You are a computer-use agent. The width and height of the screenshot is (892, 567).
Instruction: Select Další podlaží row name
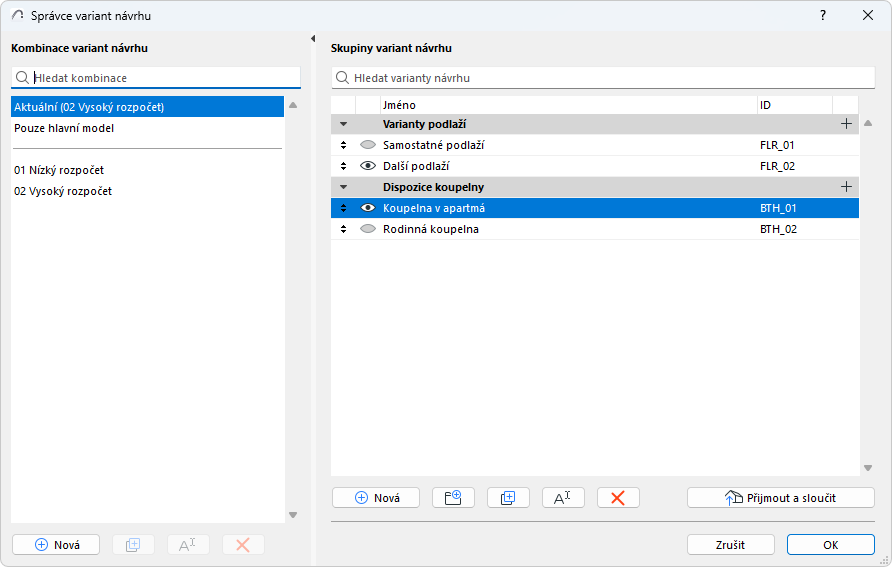[416, 166]
